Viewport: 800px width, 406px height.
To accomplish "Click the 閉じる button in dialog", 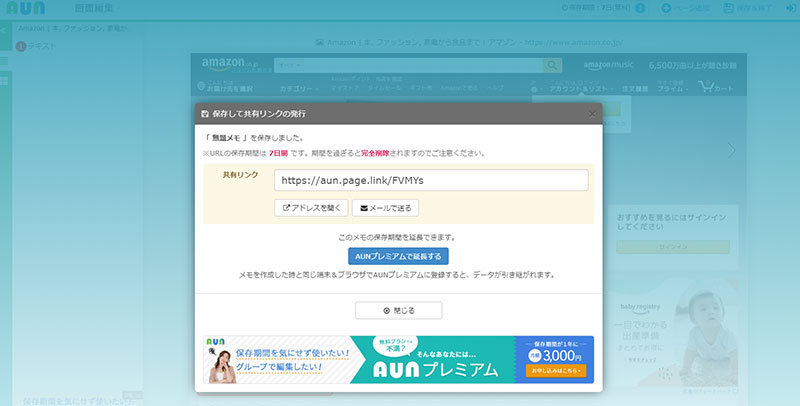I will click(x=398, y=311).
